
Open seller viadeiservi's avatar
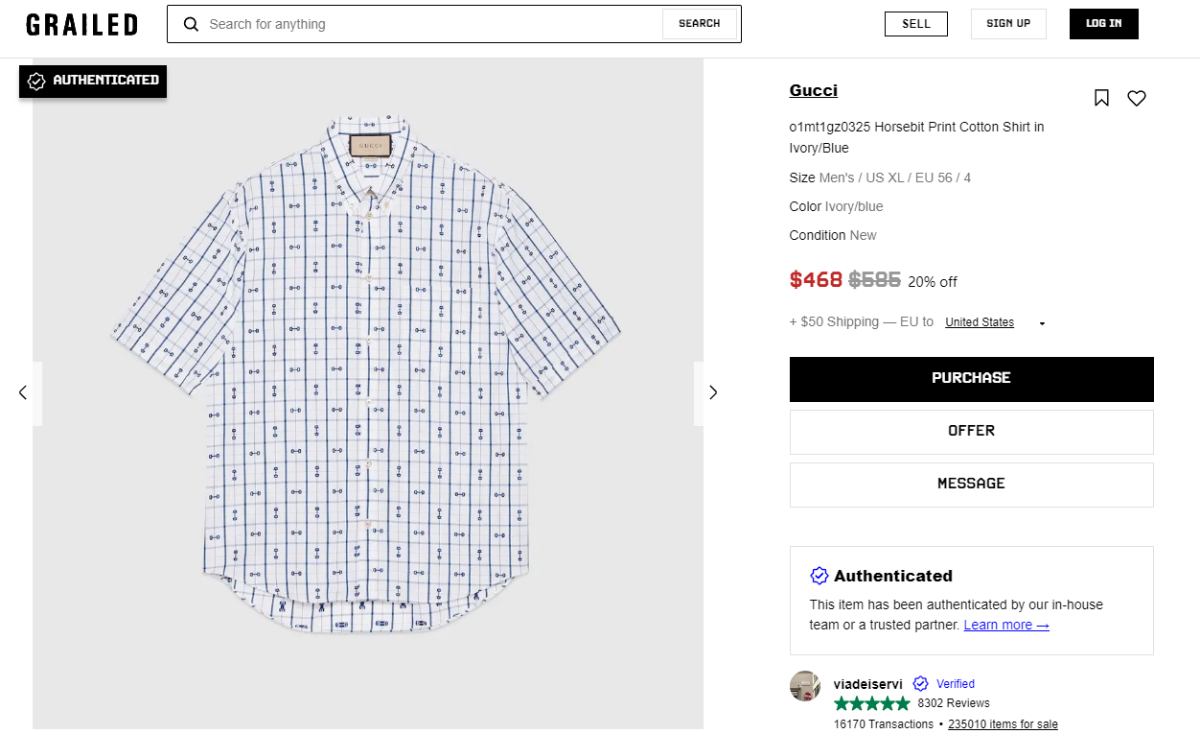(x=805, y=686)
